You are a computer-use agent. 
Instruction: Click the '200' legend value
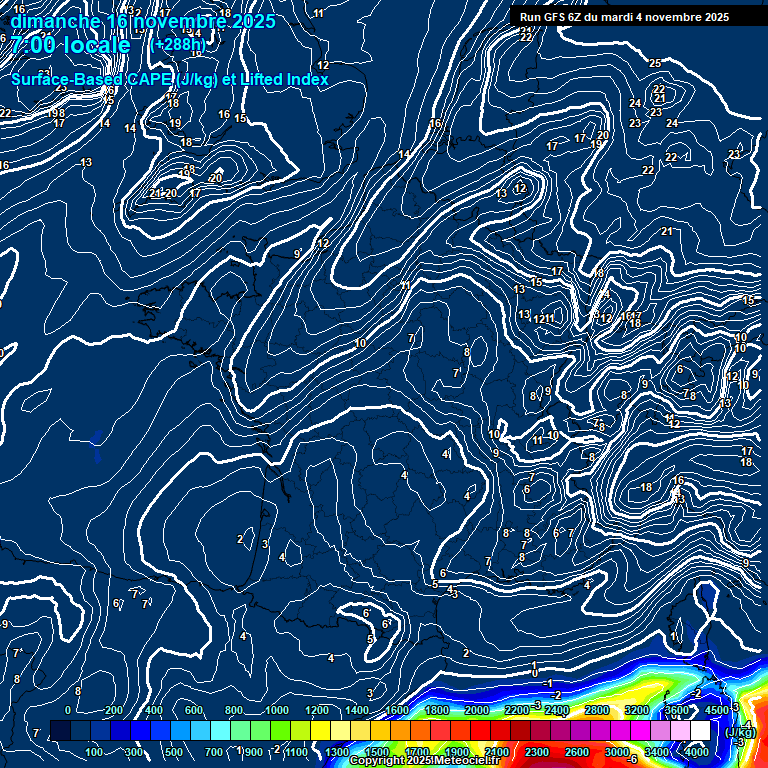click(114, 710)
